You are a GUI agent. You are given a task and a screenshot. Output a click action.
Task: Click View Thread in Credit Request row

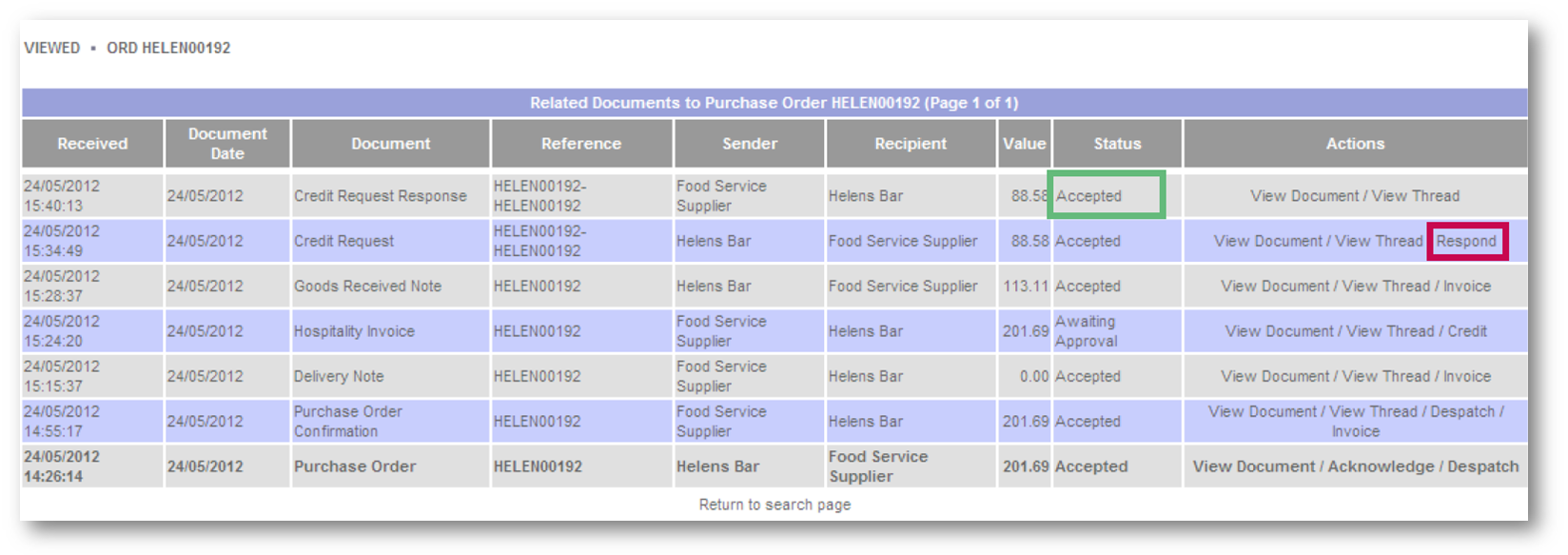pyautogui.click(x=1378, y=241)
